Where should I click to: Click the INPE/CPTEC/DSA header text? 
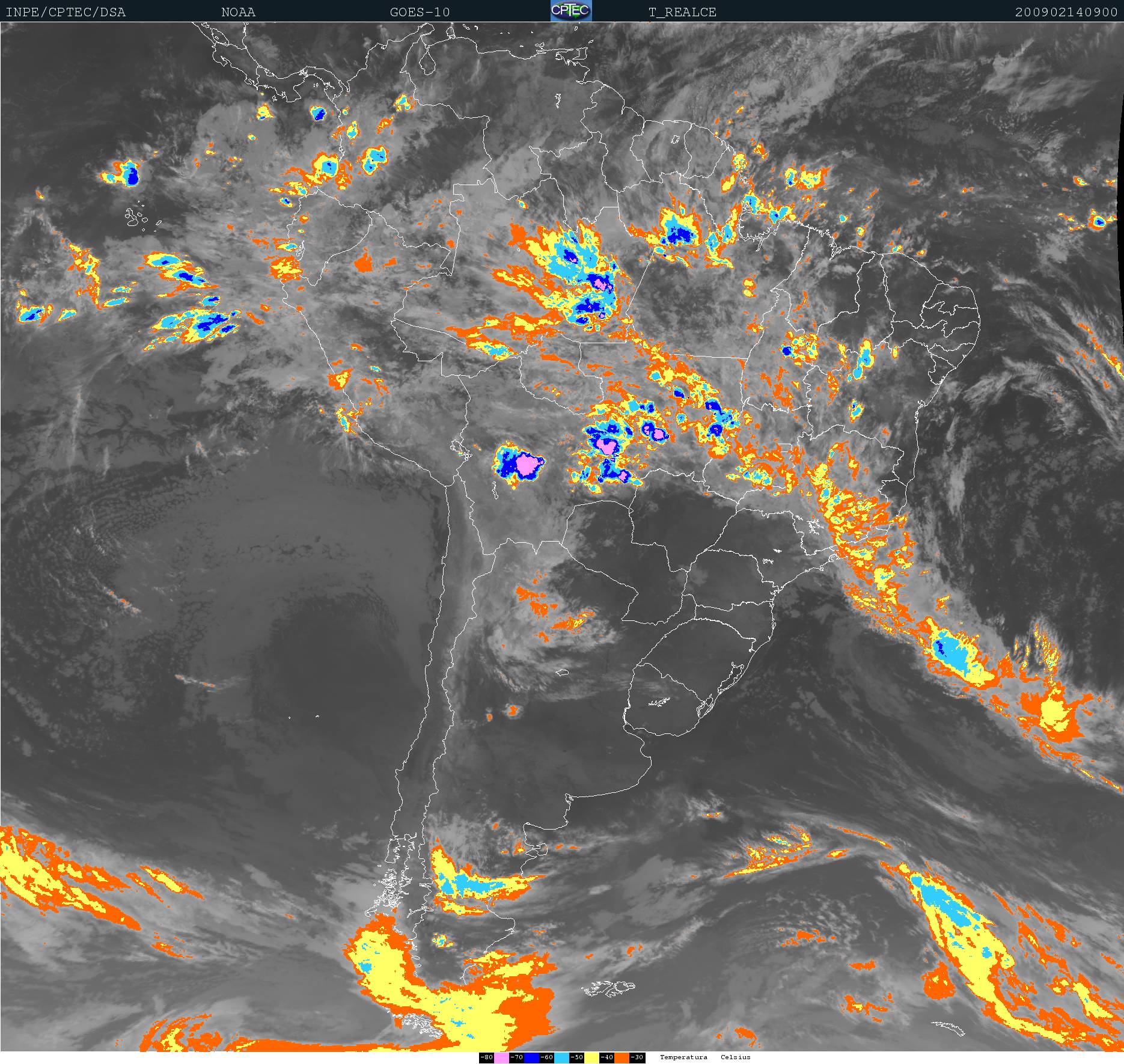point(66,12)
